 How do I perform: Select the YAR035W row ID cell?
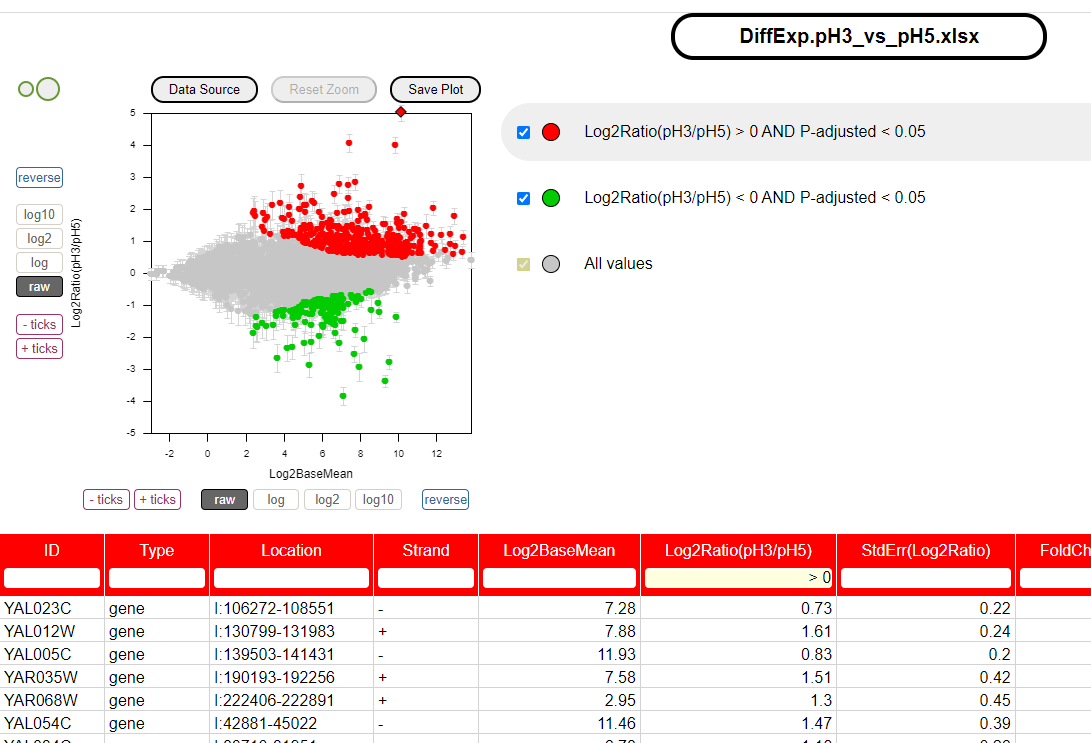[52, 677]
